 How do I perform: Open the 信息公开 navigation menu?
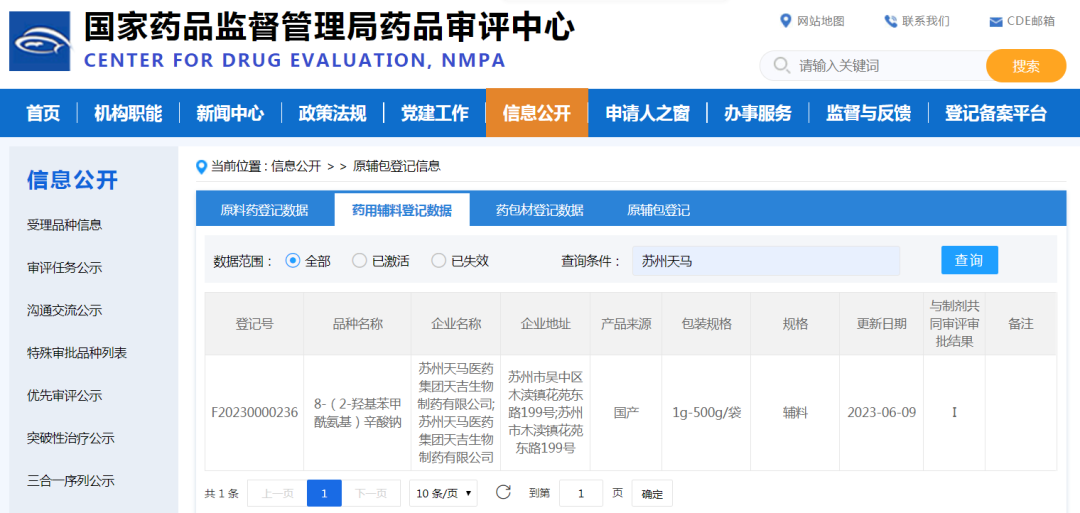coord(536,113)
